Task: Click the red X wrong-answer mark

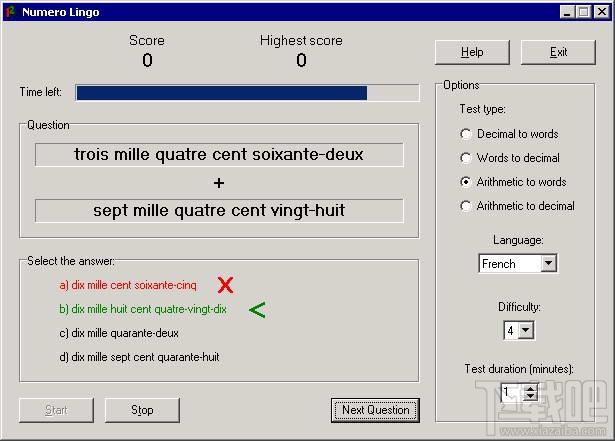Action: coord(226,285)
